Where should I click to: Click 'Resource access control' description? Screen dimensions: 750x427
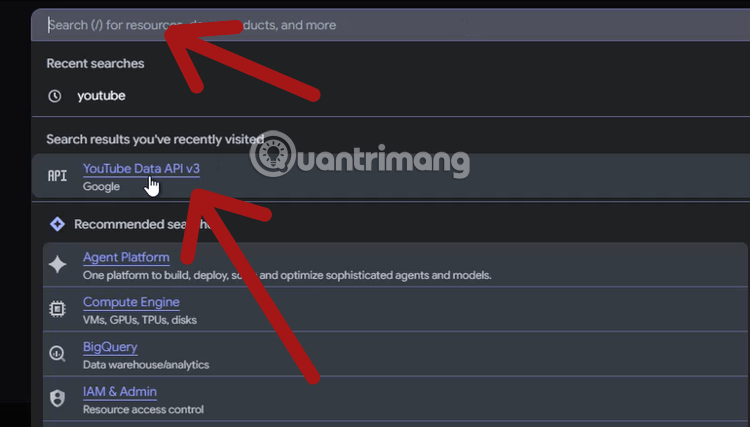point(143,409)
